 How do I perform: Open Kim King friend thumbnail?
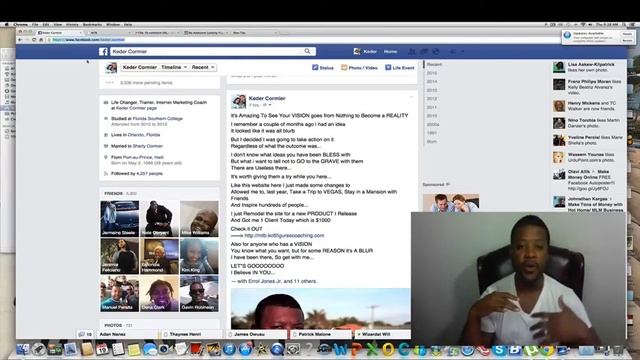point(199,256)
